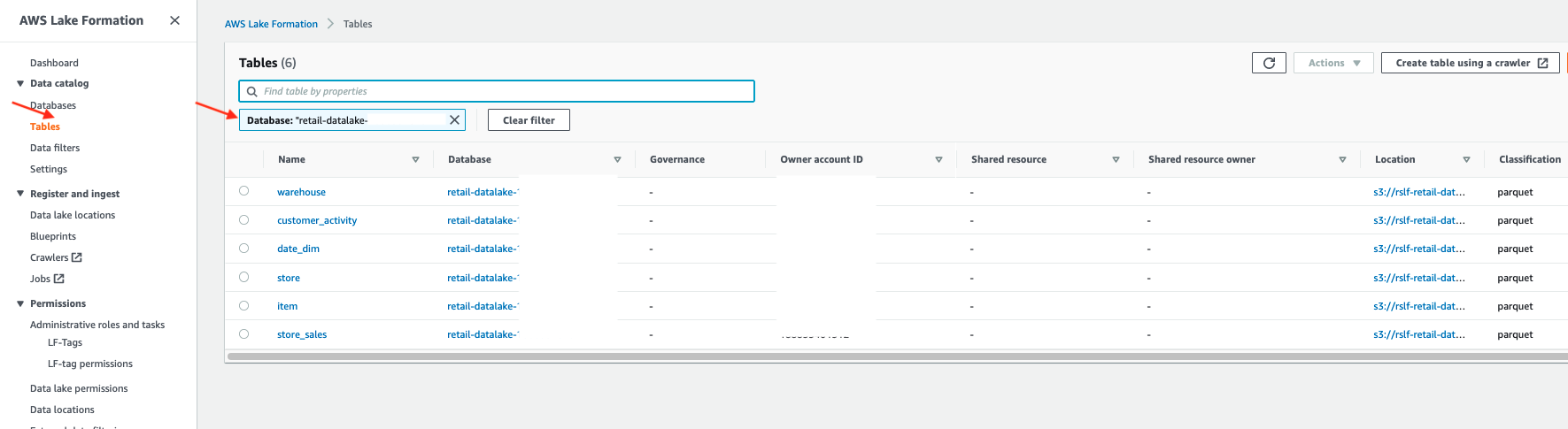Viewport: 1568px width, 429px height.
Task: Open the warehouse row database link
Action: (483, 192)
